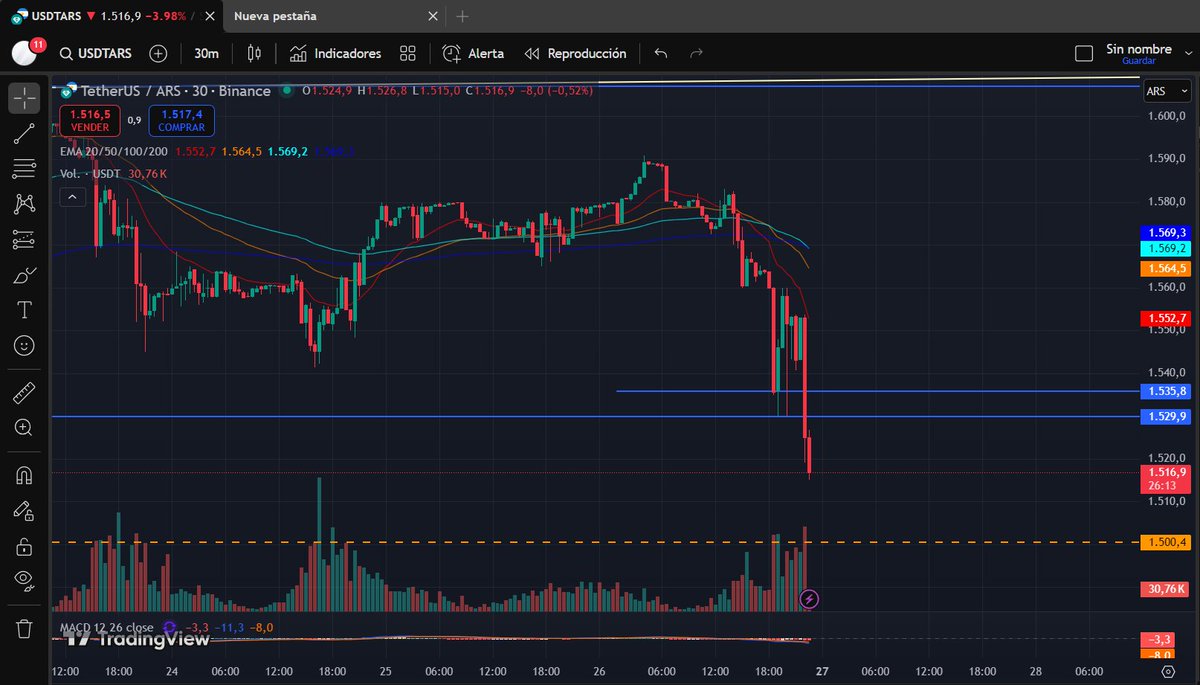Undo the last chart action
1200x685 pixels.
660,53
